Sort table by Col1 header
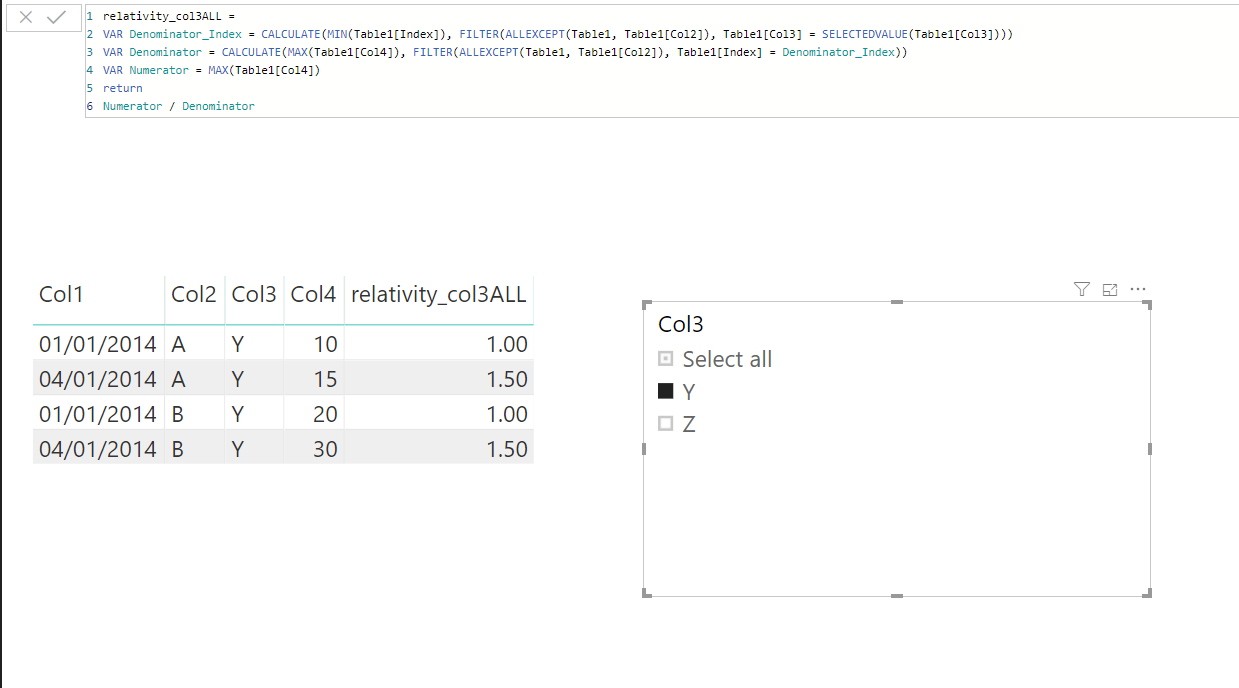1239x688 pixels. tap(62, 294)
